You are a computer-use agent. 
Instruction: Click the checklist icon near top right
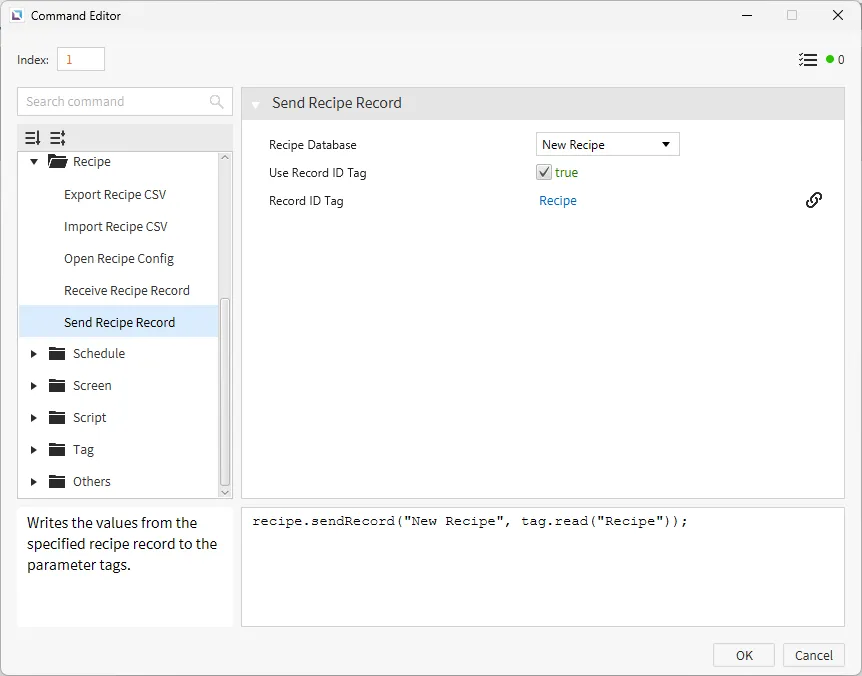808,60
